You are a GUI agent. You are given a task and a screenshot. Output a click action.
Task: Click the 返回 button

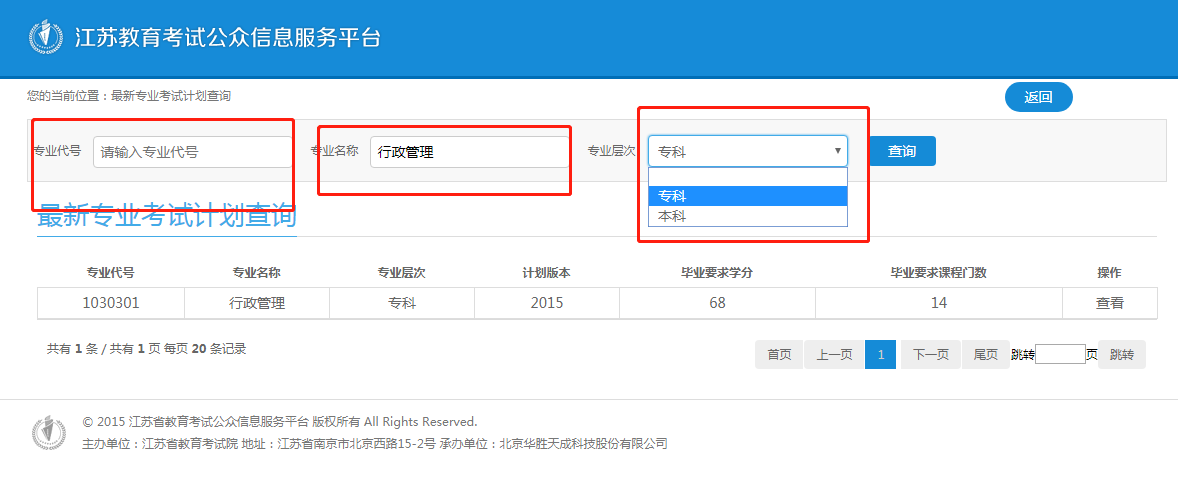tap(1038, 97)
